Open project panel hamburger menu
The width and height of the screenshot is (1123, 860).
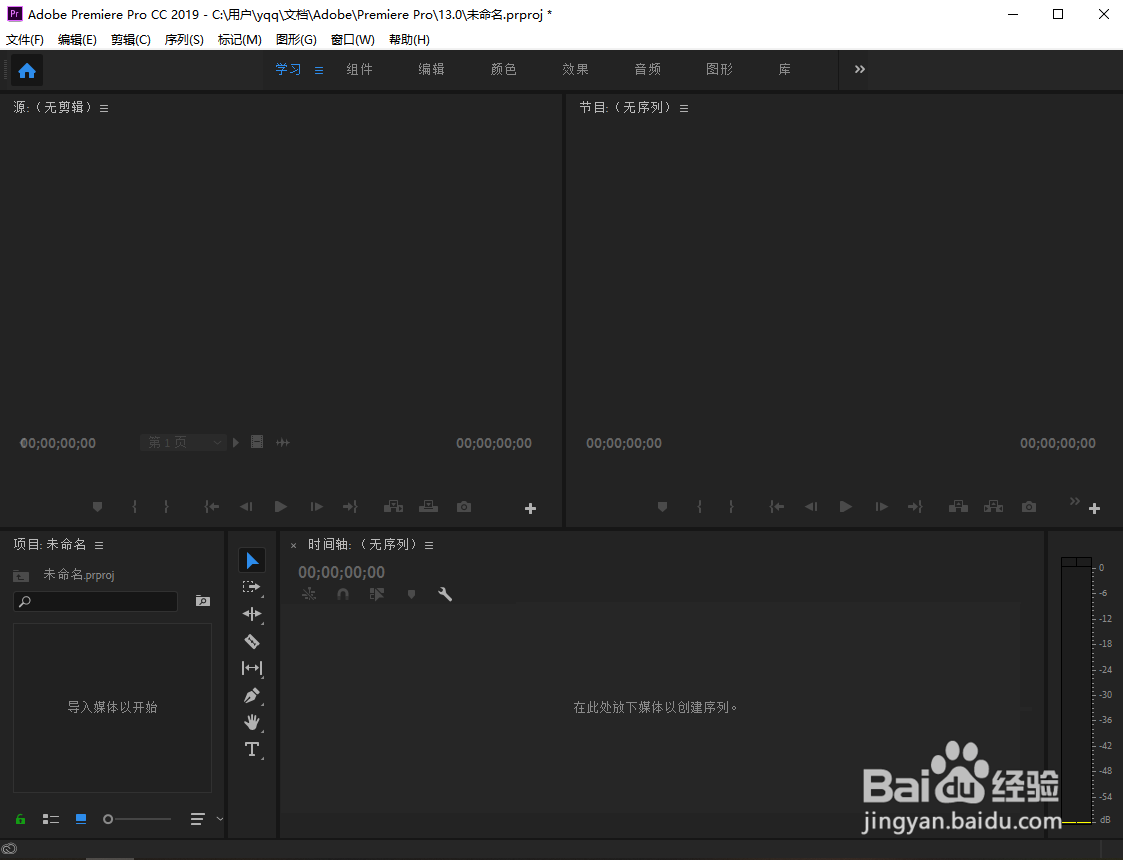99,546
